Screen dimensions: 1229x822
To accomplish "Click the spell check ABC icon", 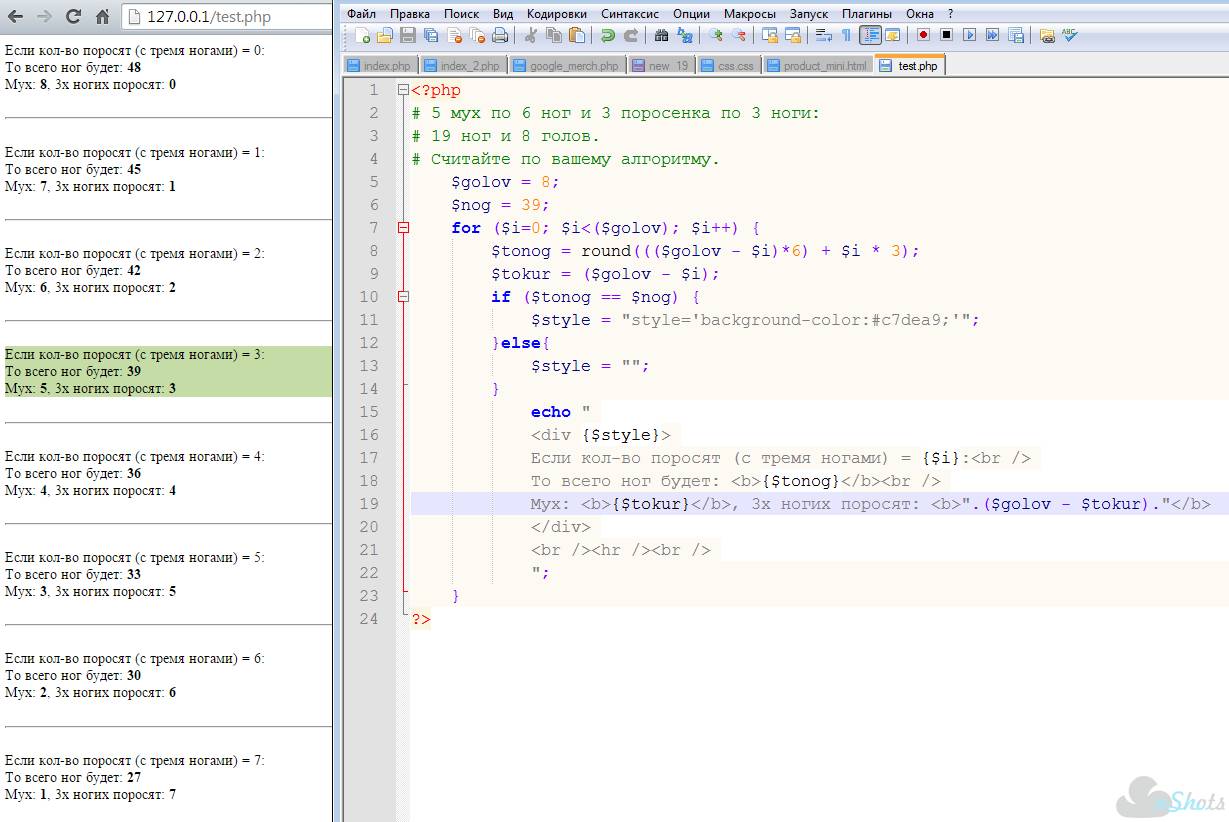I will [x=1070, y=35].
